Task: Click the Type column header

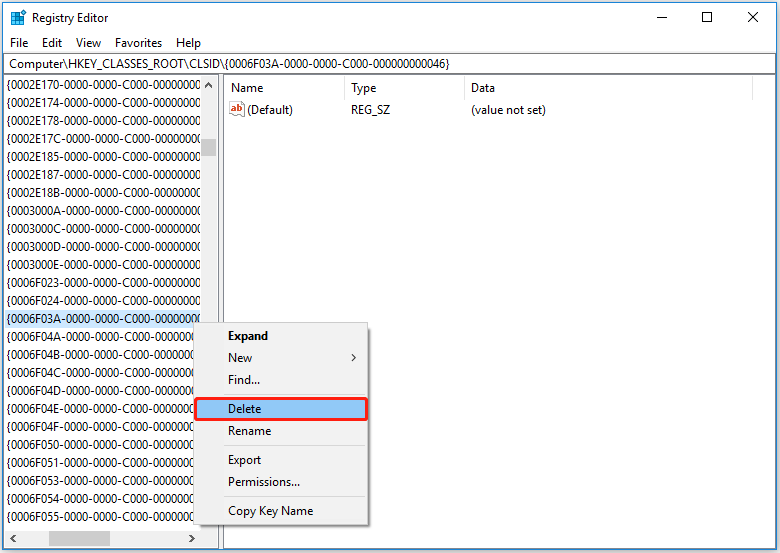Action: (404, 88)
